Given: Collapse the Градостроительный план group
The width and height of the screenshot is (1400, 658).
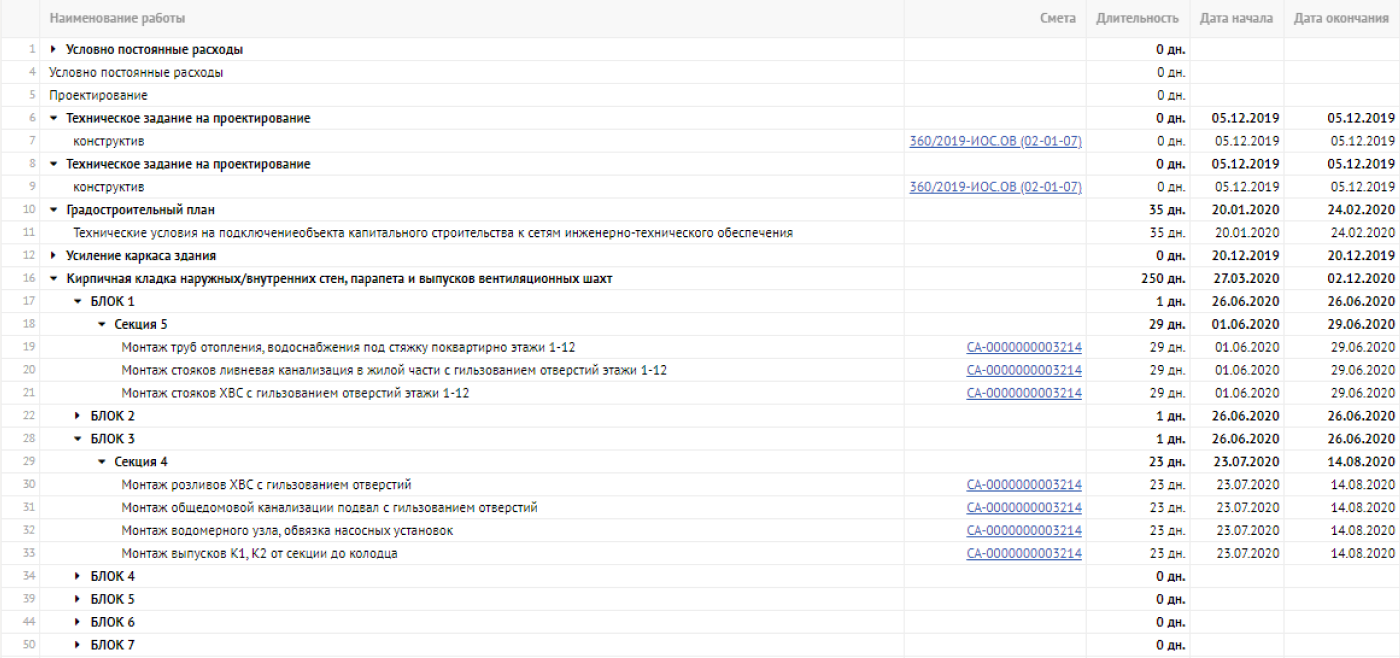Looking at the screenshot, I should click(54, 210).
